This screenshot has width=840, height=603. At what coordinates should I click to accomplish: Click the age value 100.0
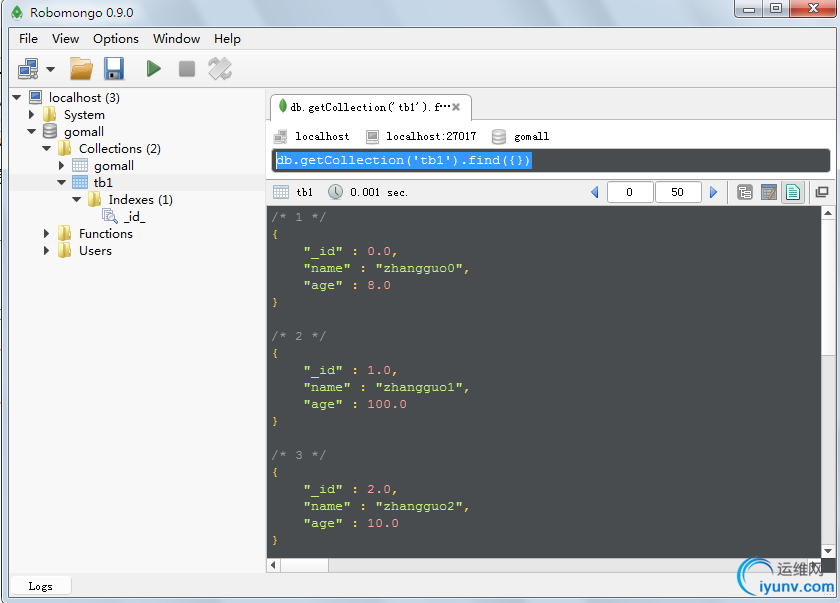387,404
